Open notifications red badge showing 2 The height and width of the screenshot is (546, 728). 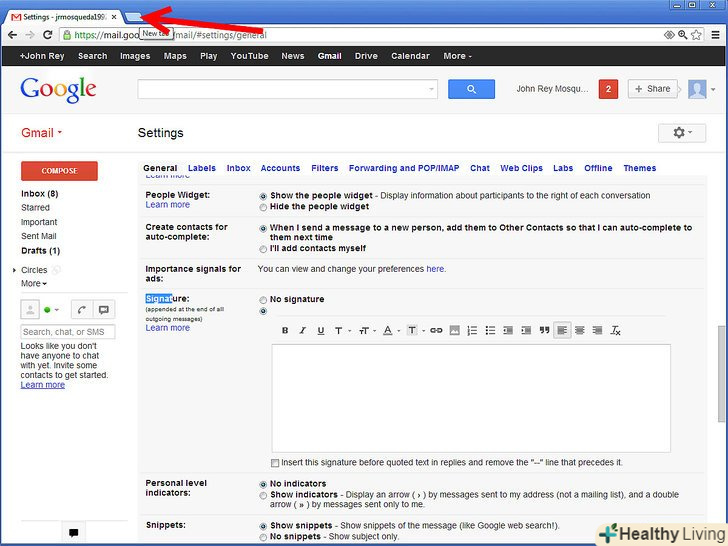[x=608, y=89]
